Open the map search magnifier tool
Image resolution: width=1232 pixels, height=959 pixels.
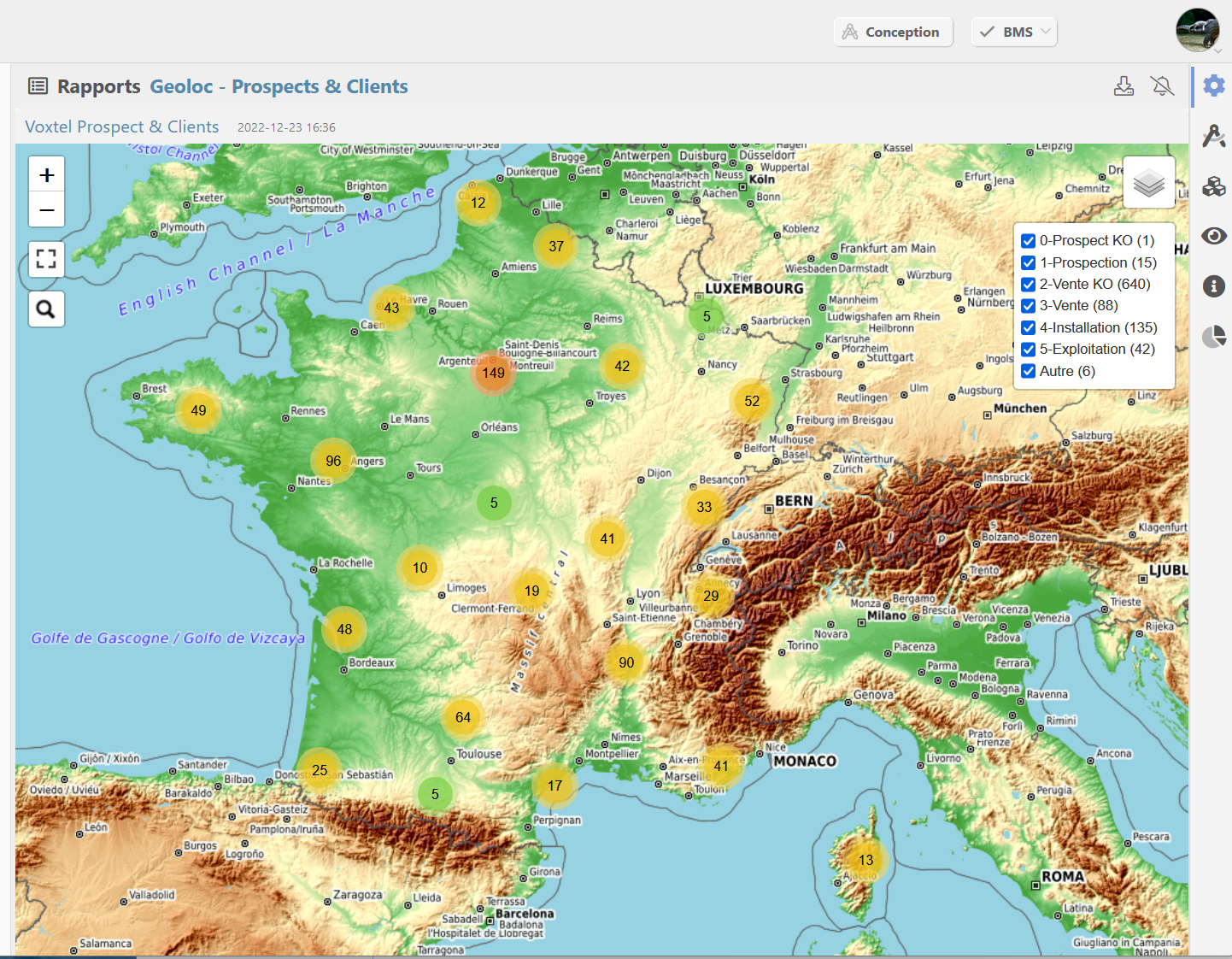click(x=47, y=309)
